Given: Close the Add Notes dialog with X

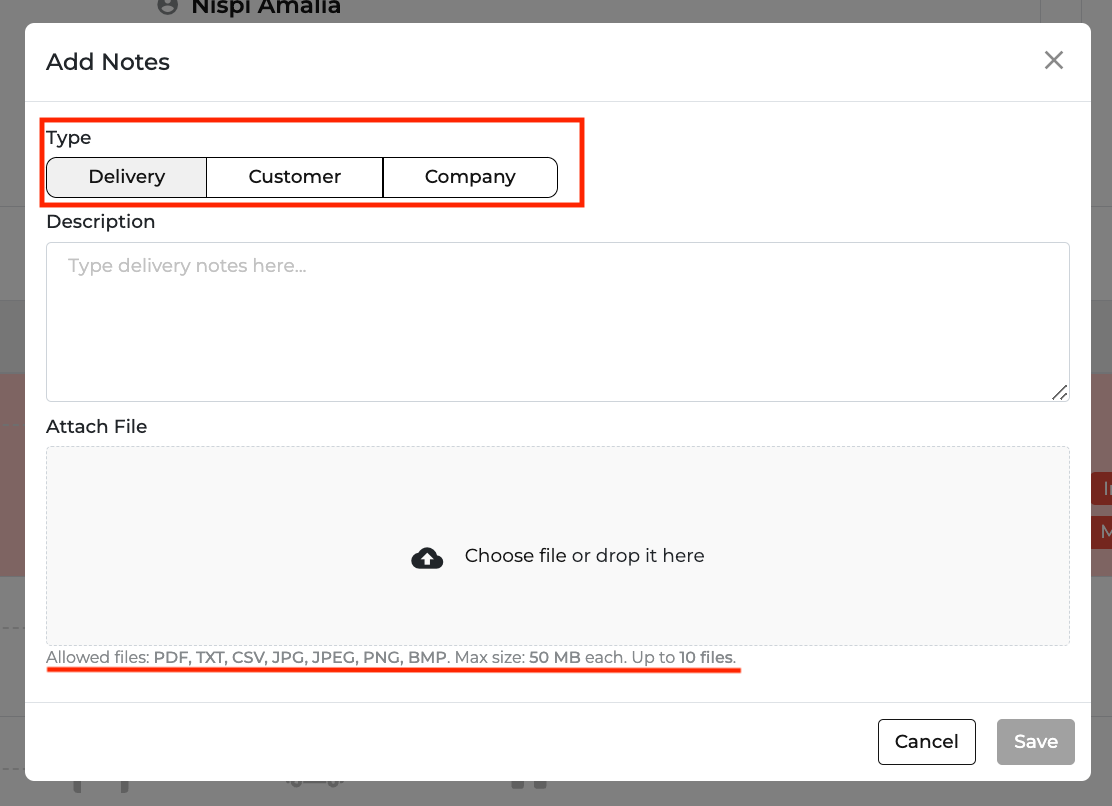Looking at the screenshot, I should pyautogui.click(x=1053, y=61).
